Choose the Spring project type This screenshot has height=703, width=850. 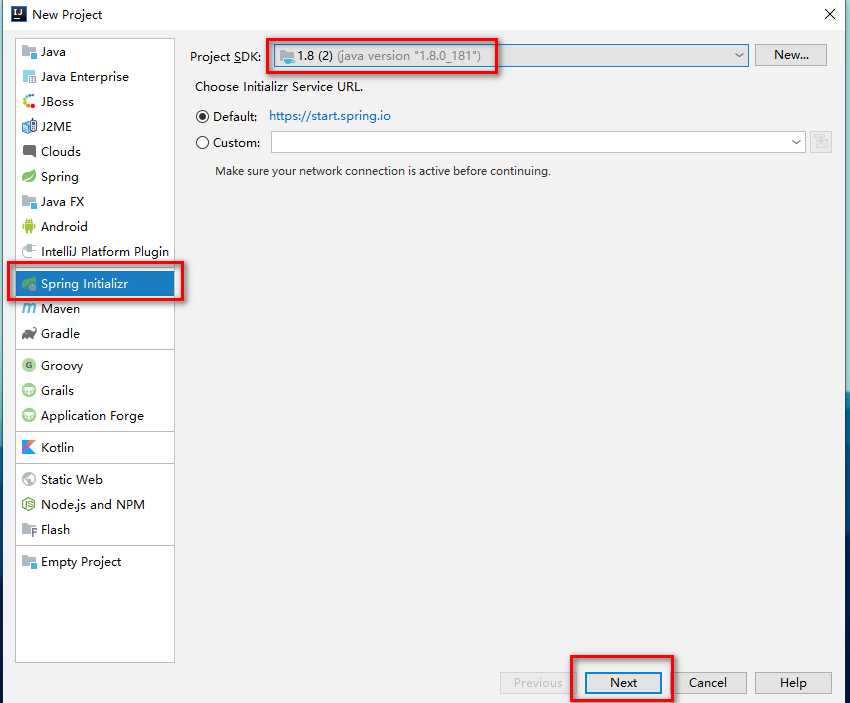(95, 176)
